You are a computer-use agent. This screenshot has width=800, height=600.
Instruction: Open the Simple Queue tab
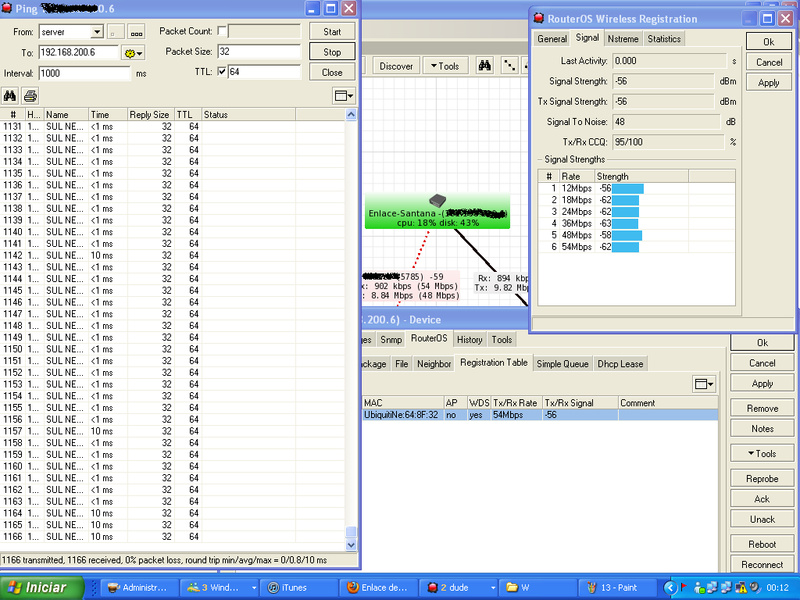coord(563,364)
